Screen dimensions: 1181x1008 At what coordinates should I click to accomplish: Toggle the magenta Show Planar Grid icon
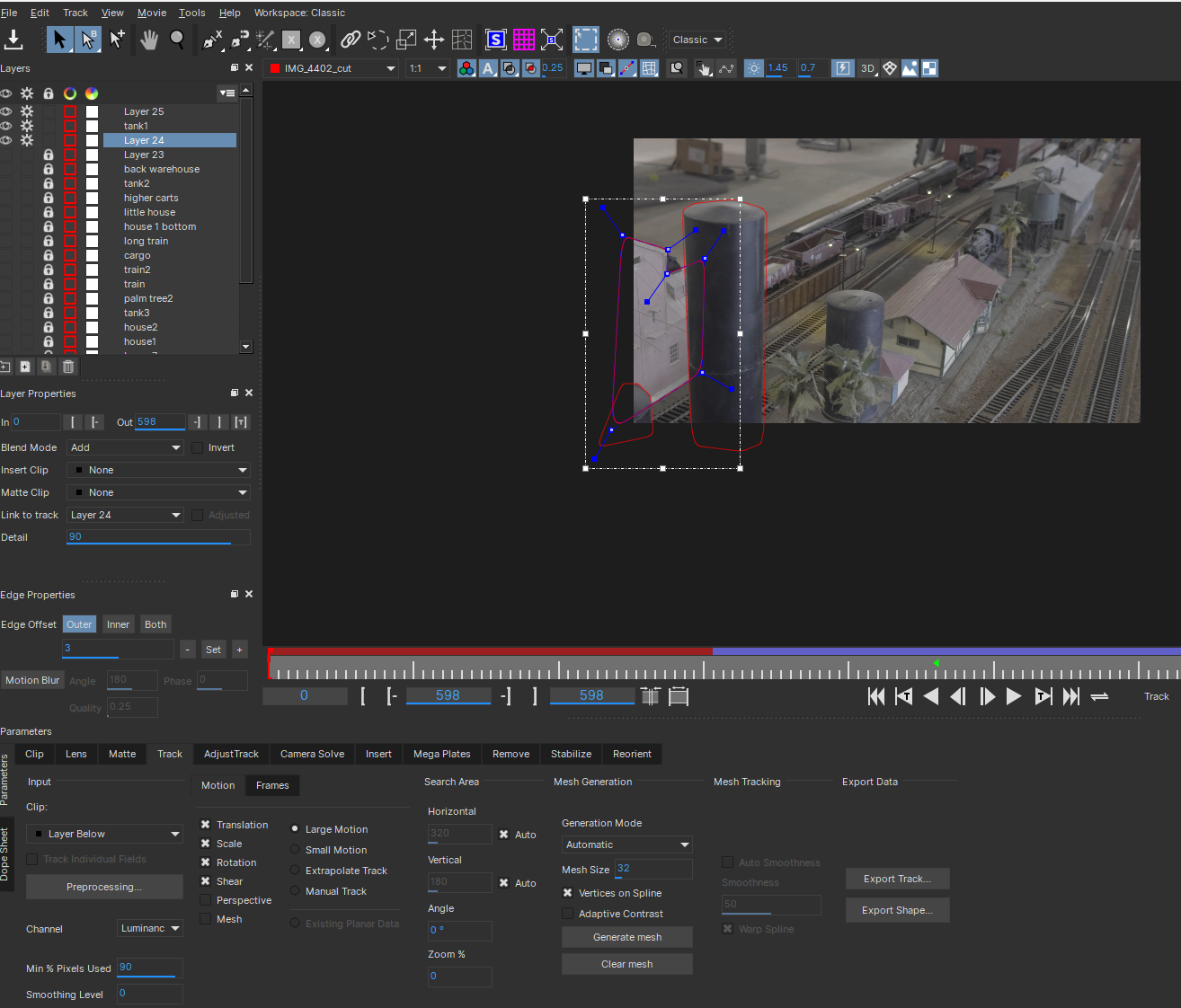pos(524,40)
